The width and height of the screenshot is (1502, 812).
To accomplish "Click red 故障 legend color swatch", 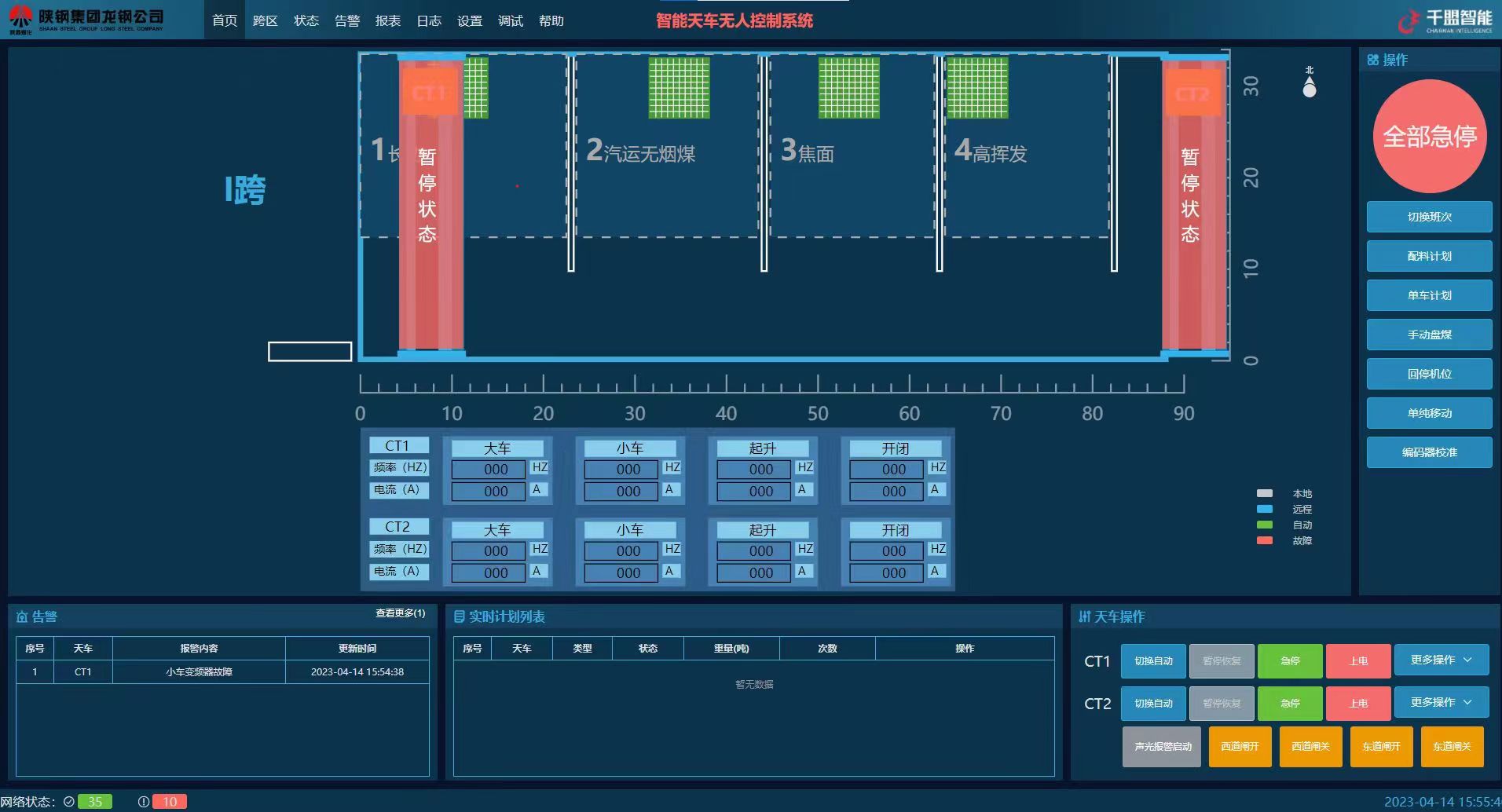I will click(x=1265, y=540).
